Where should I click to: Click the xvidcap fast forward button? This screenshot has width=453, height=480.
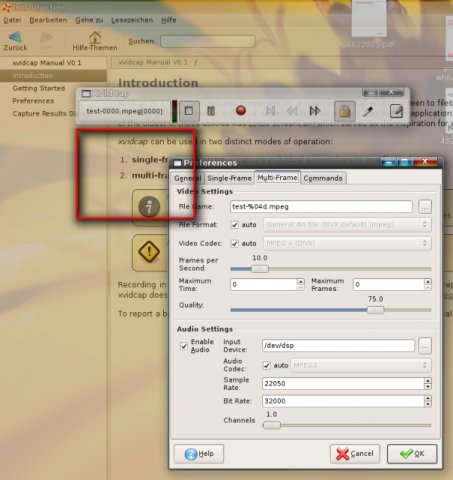click(315, 111)
